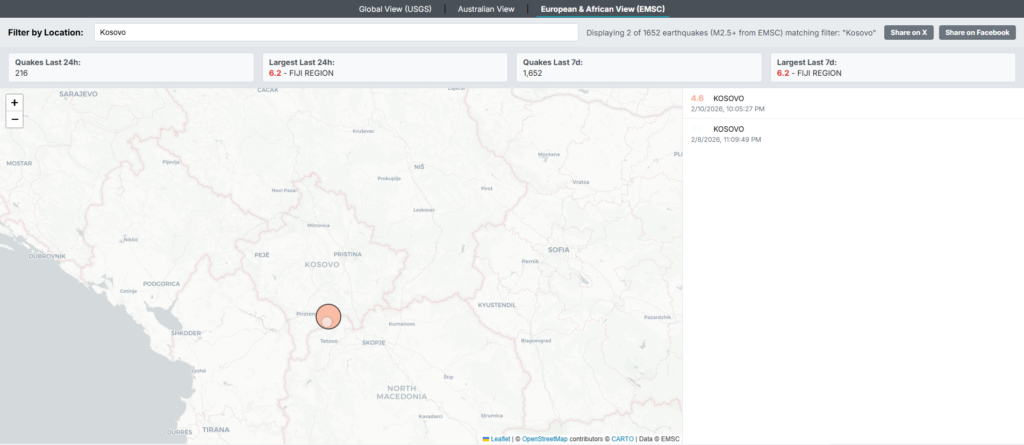Open the Leaflet attribution link
This screenshot has width=1024, height=445.
[x=501, y=439]
